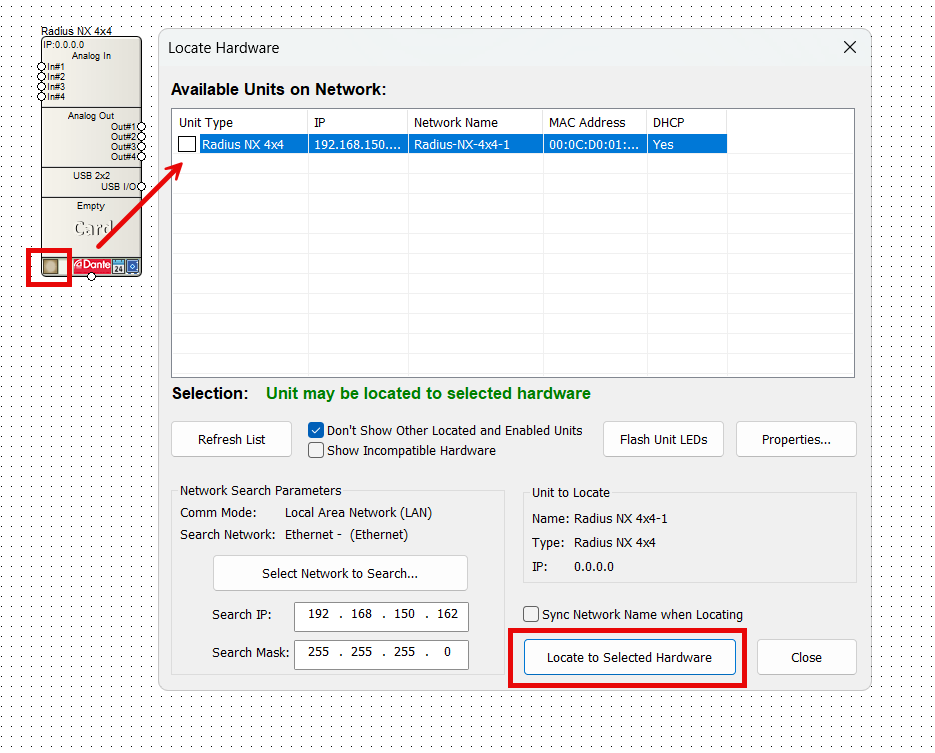This screenshot has height=753, width=935.
Task: Click second octet 168 of Search IP
Action: pos(361,614)
